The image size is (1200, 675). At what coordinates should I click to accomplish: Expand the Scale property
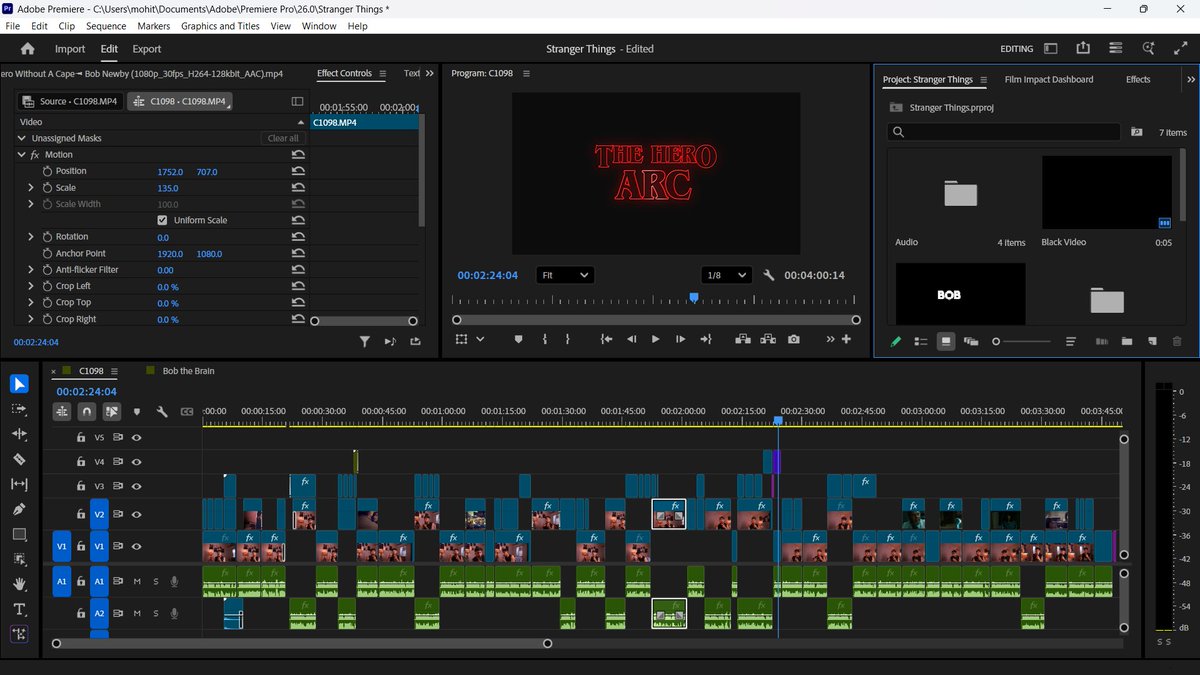coord(31,187)
